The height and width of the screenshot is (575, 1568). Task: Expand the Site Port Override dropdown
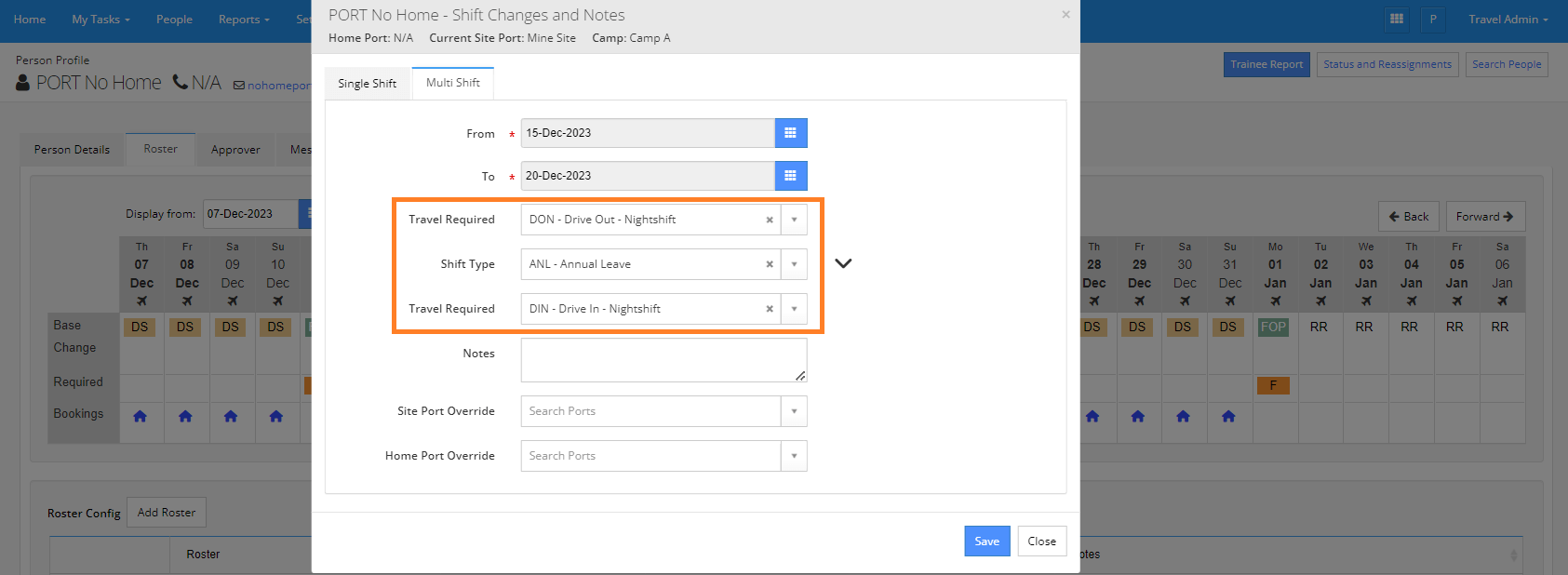[x=794, y=411]
